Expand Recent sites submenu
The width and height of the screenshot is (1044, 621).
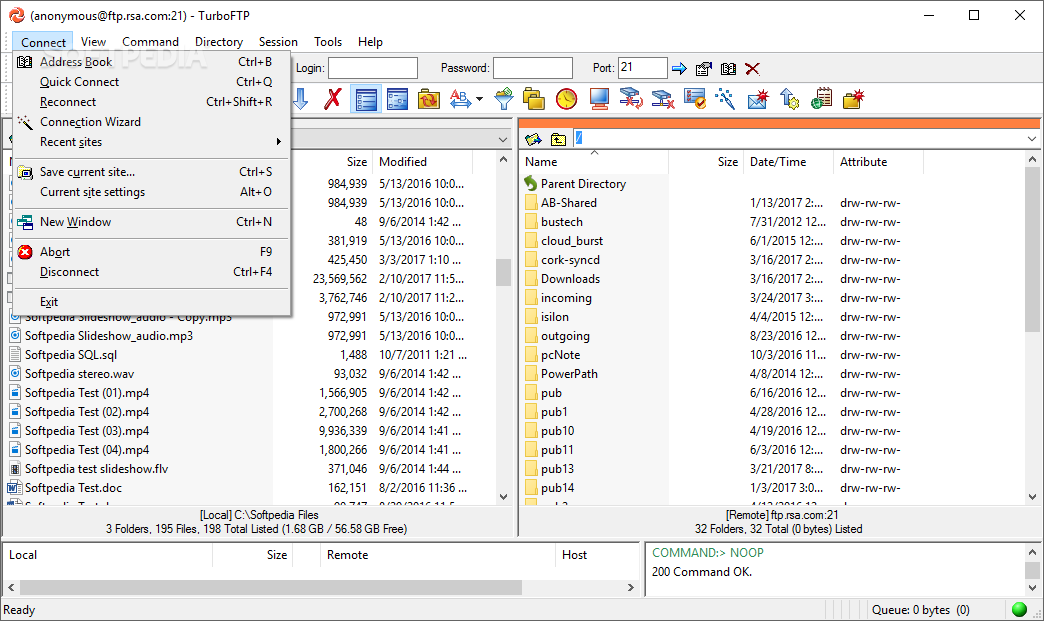[x=152, y=142]
